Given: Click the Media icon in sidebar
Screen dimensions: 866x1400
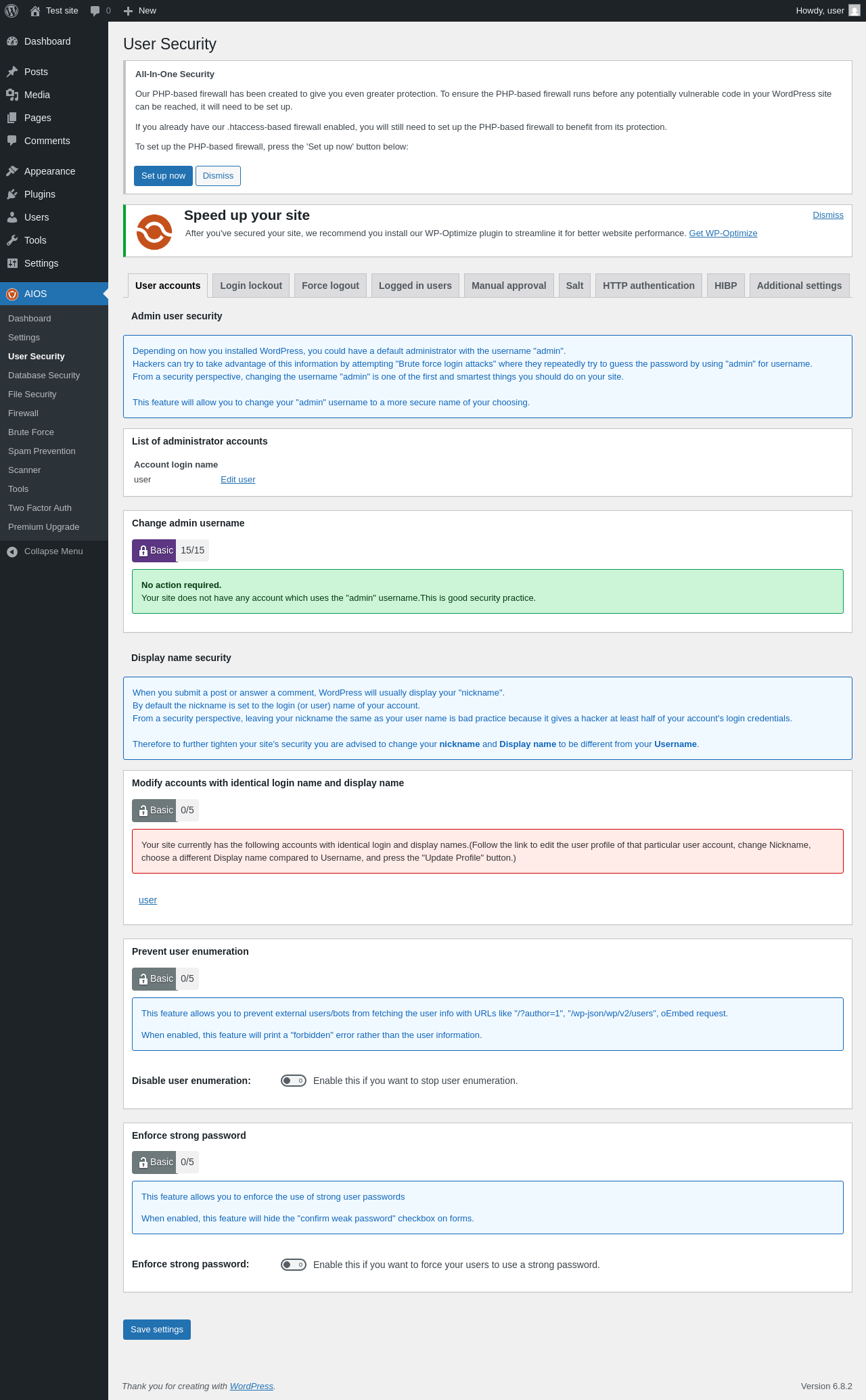Looking at the screenshot, I should [12, 95].
